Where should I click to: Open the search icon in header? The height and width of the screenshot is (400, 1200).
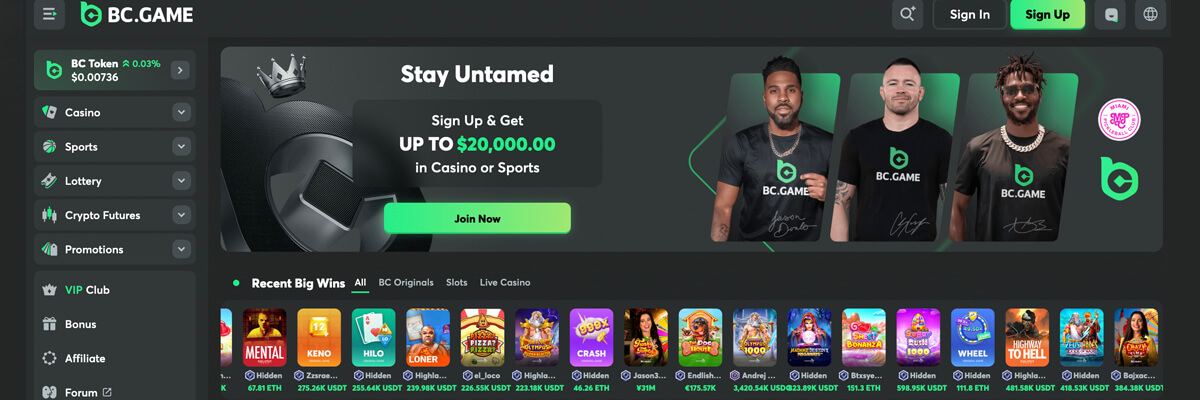point(908,14)
